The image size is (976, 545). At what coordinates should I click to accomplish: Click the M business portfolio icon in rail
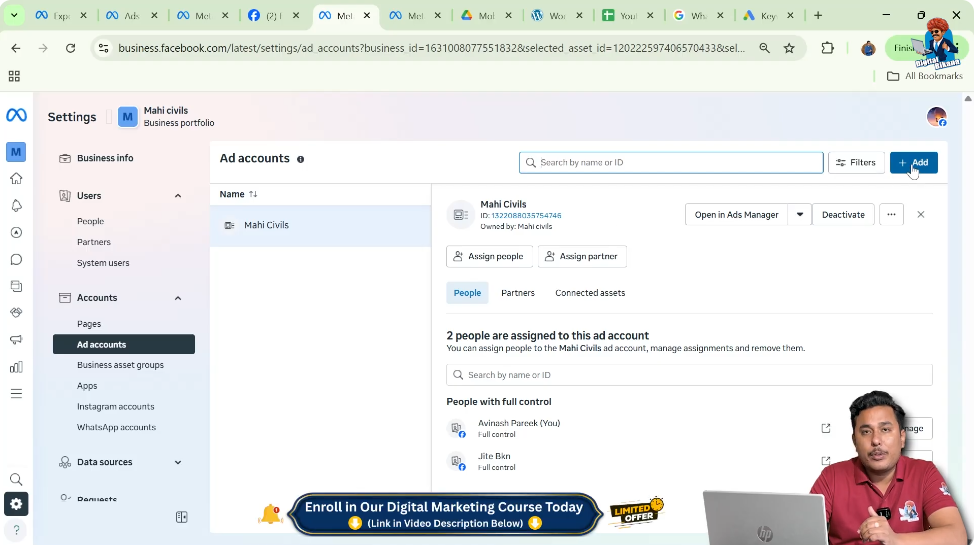(16, 152)
